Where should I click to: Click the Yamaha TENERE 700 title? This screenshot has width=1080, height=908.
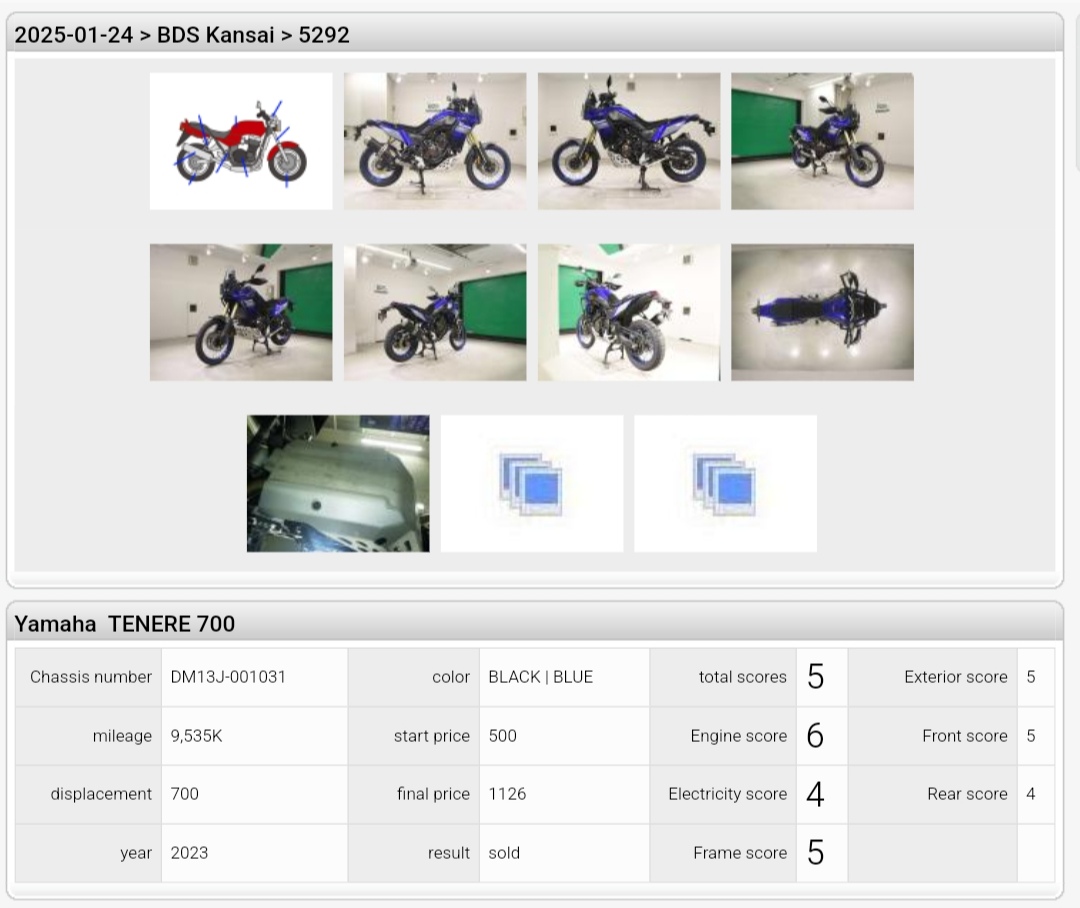(125, 624)
